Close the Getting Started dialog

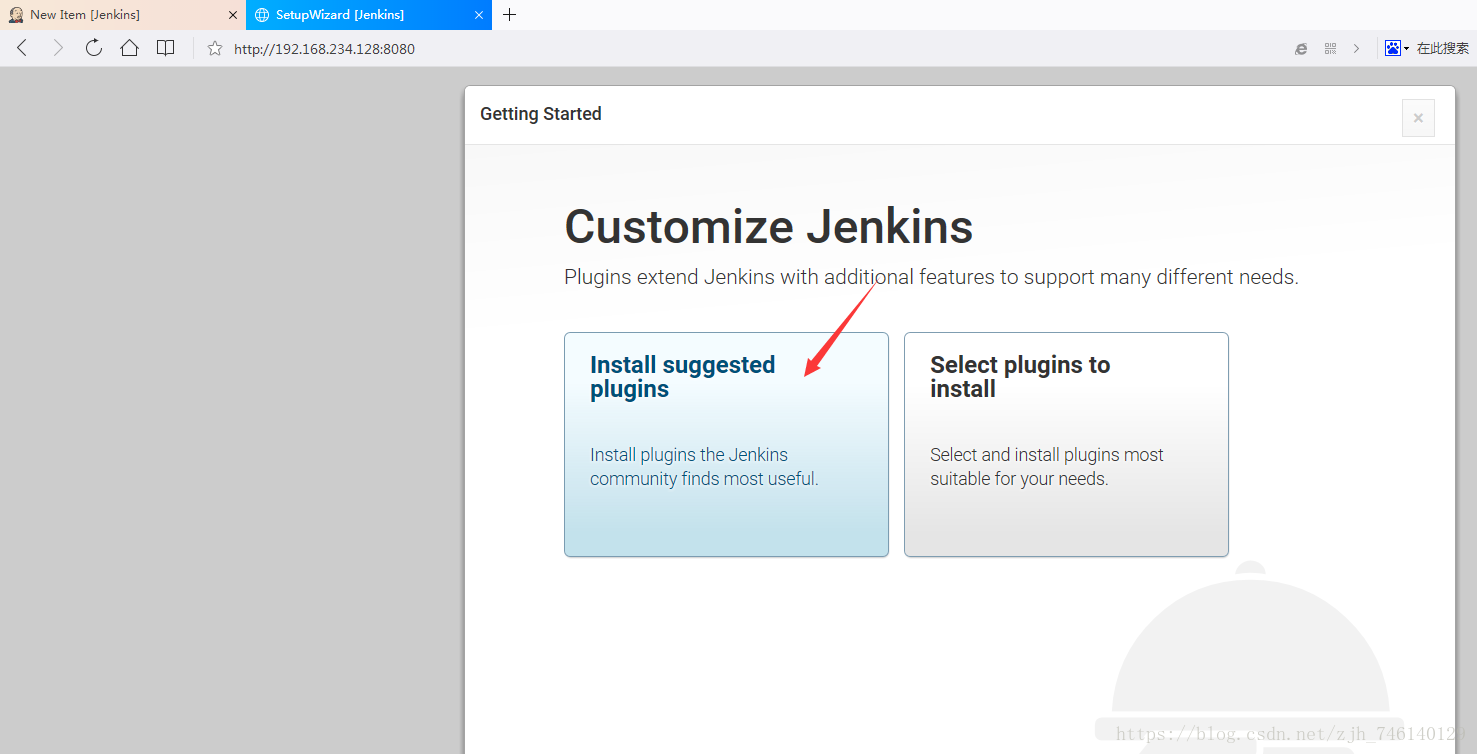[1418, 118]
